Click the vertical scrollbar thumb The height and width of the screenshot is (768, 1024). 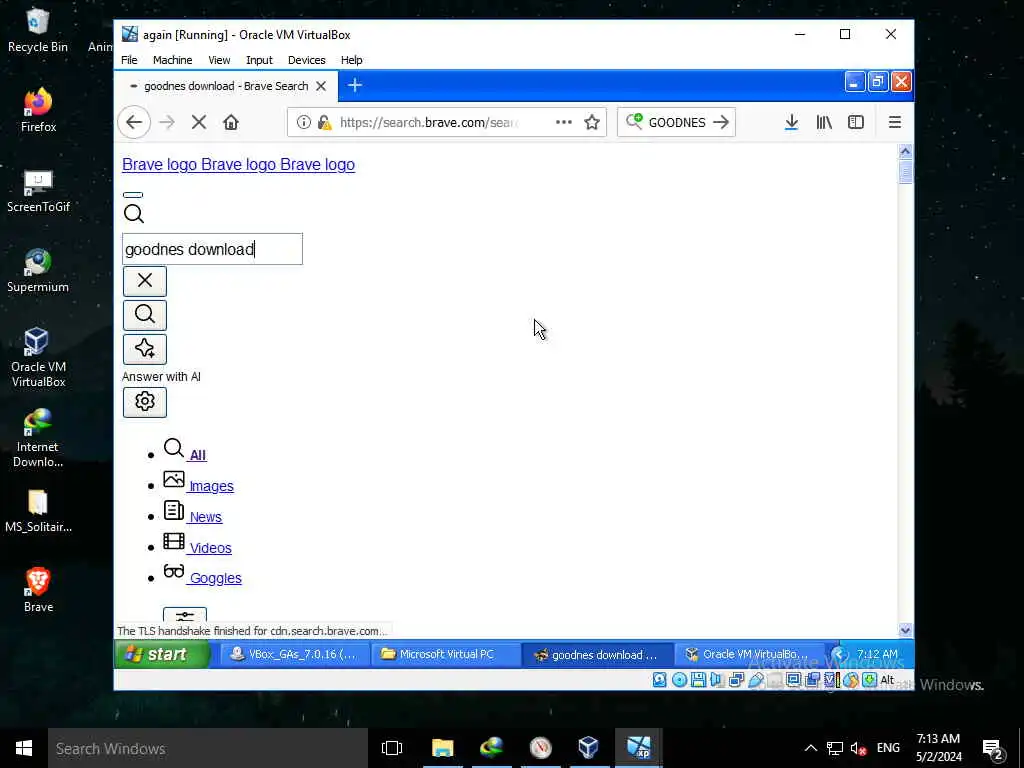(x=905, y=172)
